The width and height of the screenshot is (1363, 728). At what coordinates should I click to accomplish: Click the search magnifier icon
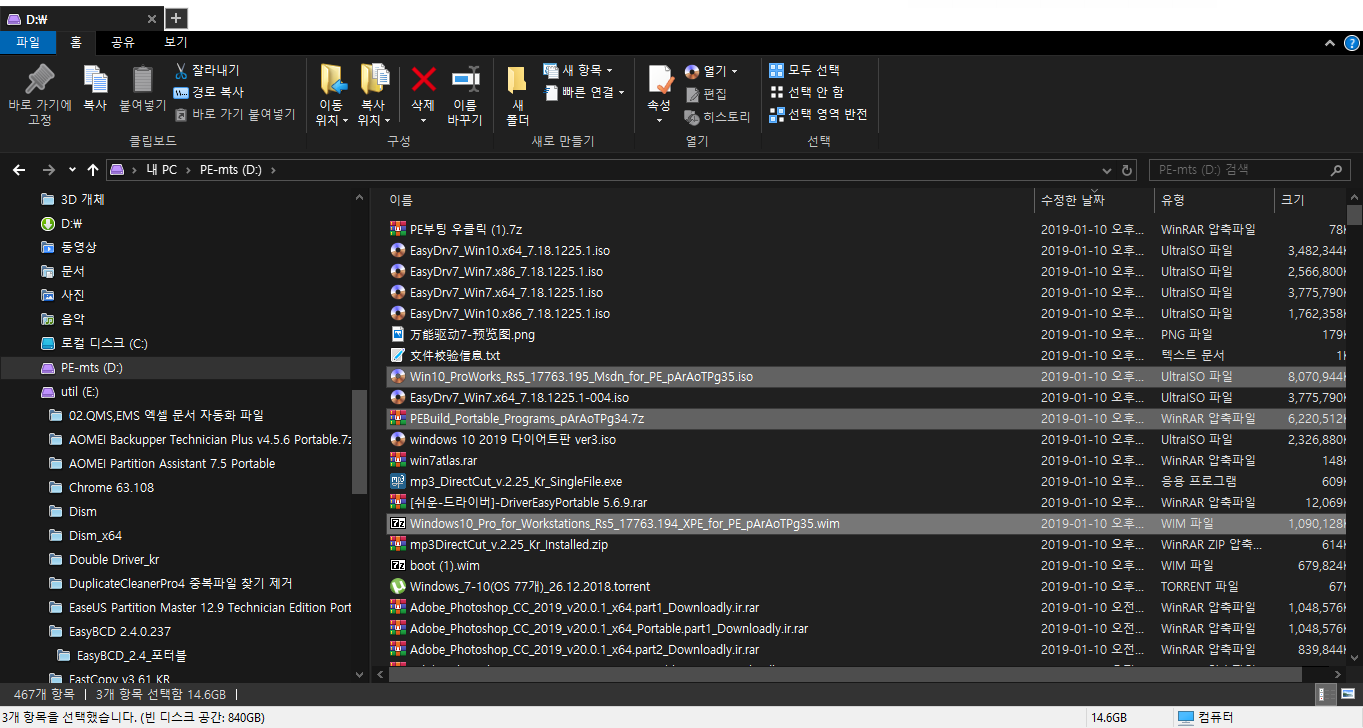tap(1336, 170)
